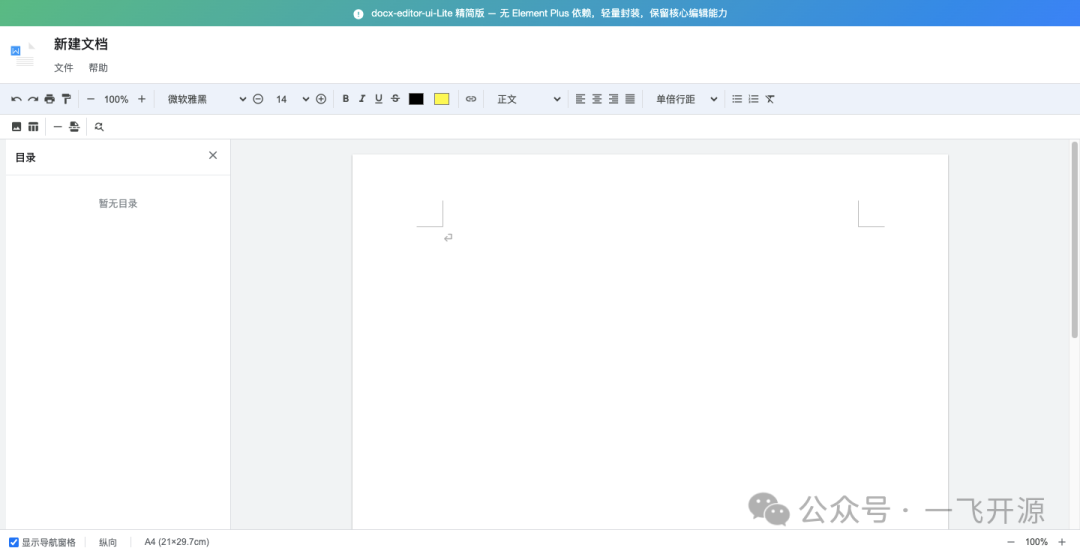Center align the text
Viewport: 1080px width, 554px height.
[x=597, y=99]
